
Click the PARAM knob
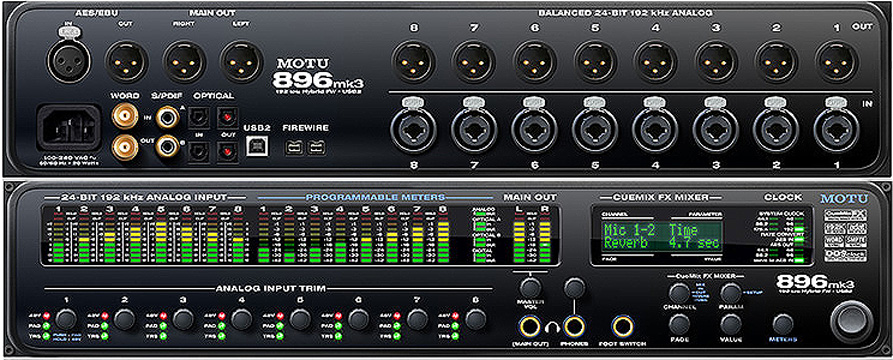(730, 293)
